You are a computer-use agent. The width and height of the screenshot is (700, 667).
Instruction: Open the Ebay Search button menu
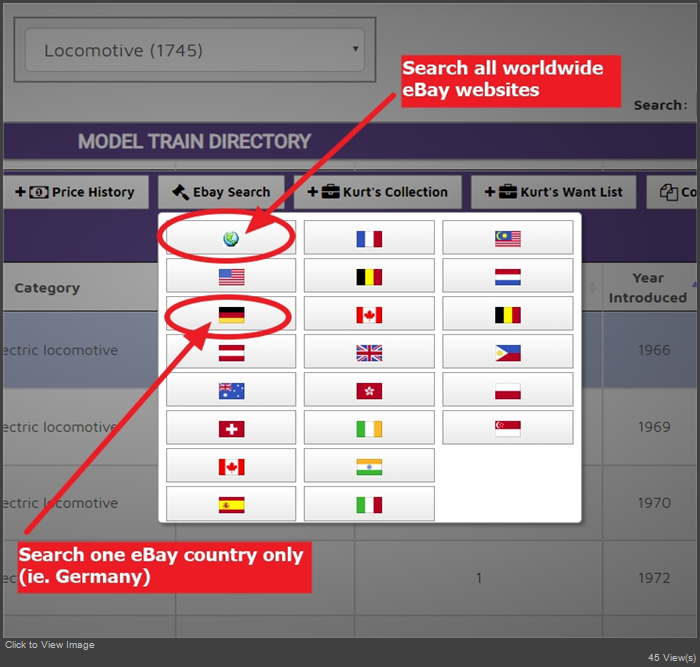click(221, 192)
